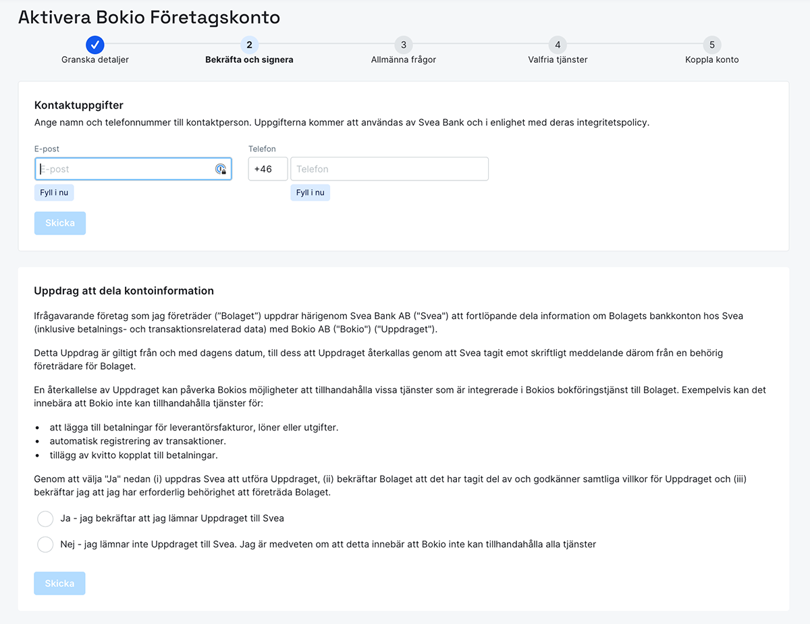Screen dimensions: 810x624
Task: Jump to the Valfria tjänster step
Action: [557, 60]
